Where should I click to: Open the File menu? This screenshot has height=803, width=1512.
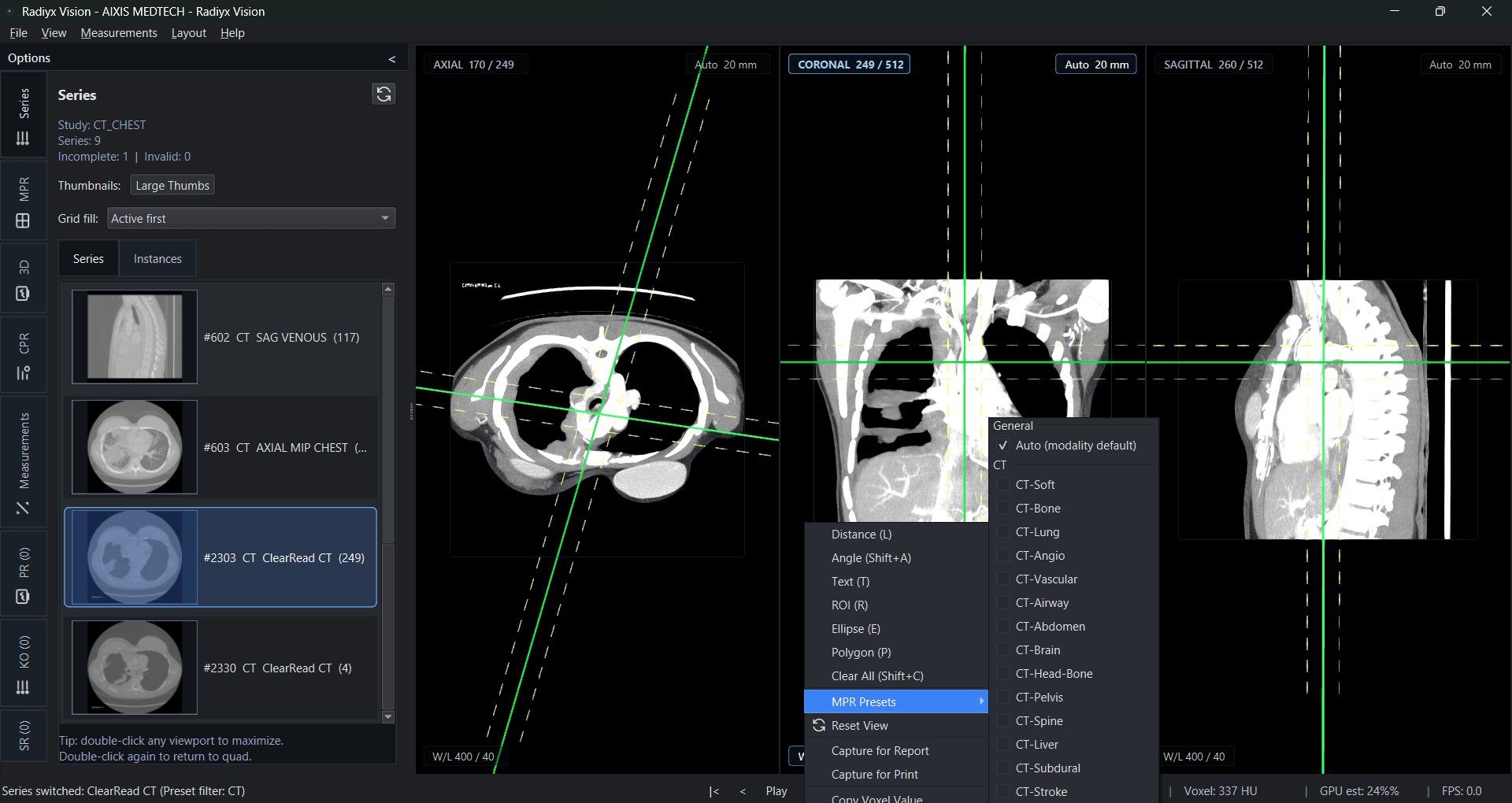(19, 33)
